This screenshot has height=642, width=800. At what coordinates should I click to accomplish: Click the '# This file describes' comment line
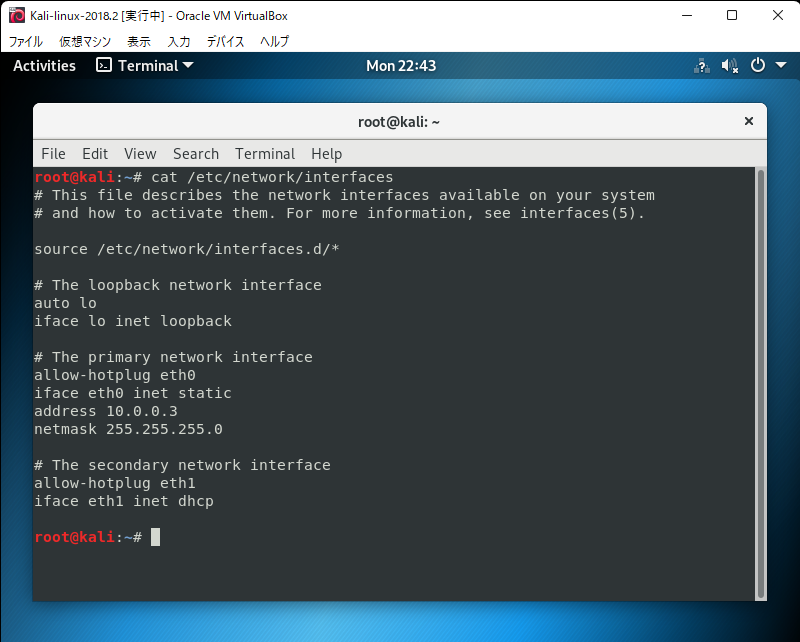click(x=344, y=195)
